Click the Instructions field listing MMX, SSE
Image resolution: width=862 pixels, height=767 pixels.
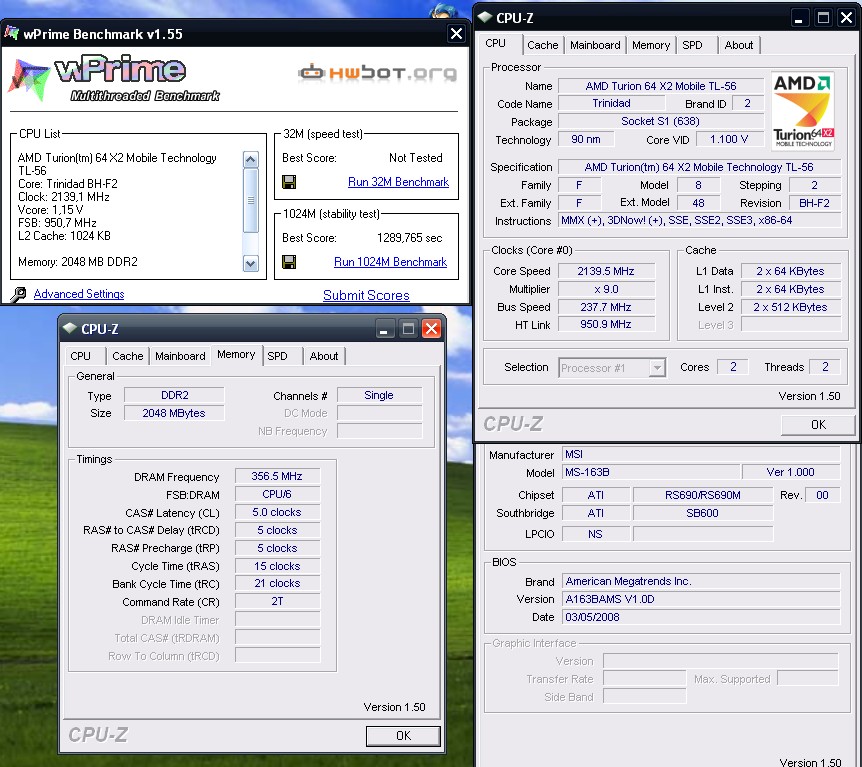pos(699,220)
